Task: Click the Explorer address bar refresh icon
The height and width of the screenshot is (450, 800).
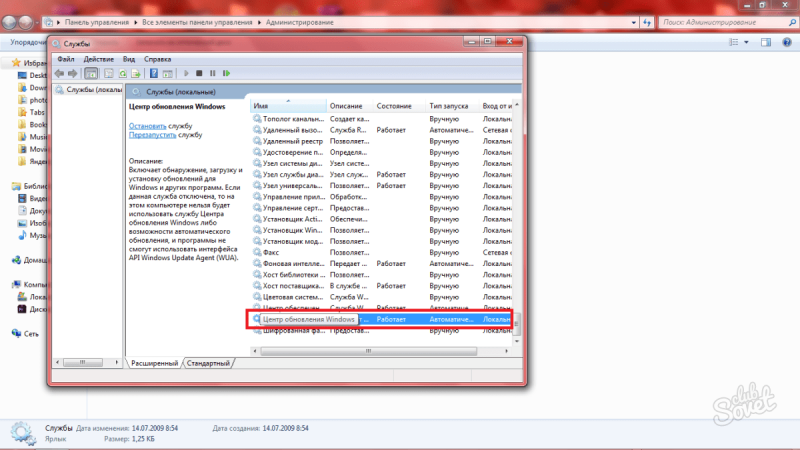Action: click(647, 22)
